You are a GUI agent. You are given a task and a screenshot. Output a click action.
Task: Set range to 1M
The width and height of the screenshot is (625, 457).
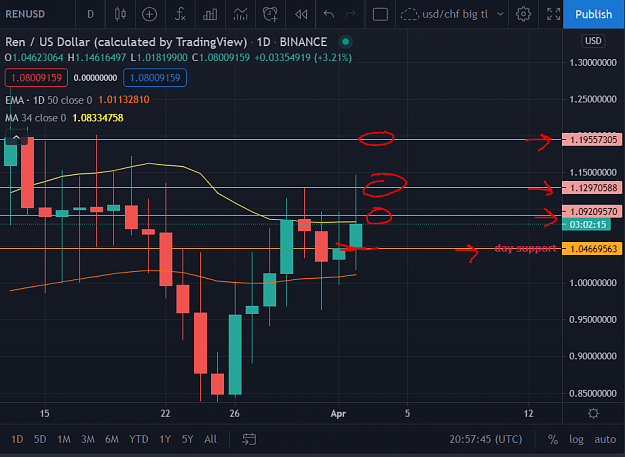[64, 439]
